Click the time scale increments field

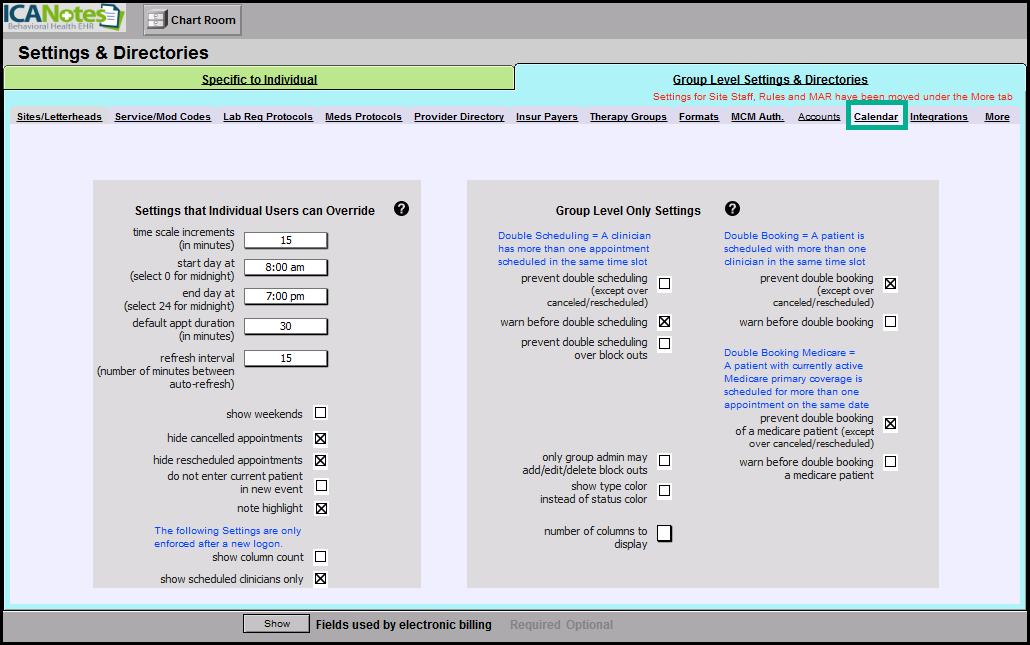click(286, 240)
